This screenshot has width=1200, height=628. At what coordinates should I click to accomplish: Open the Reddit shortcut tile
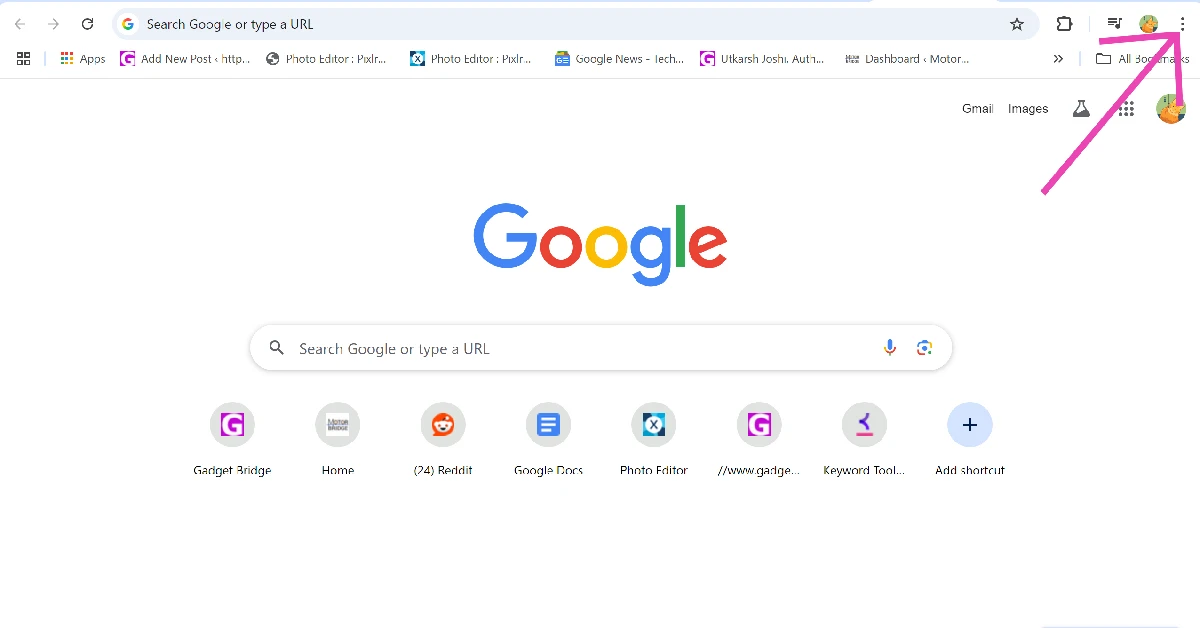point(443,424)
